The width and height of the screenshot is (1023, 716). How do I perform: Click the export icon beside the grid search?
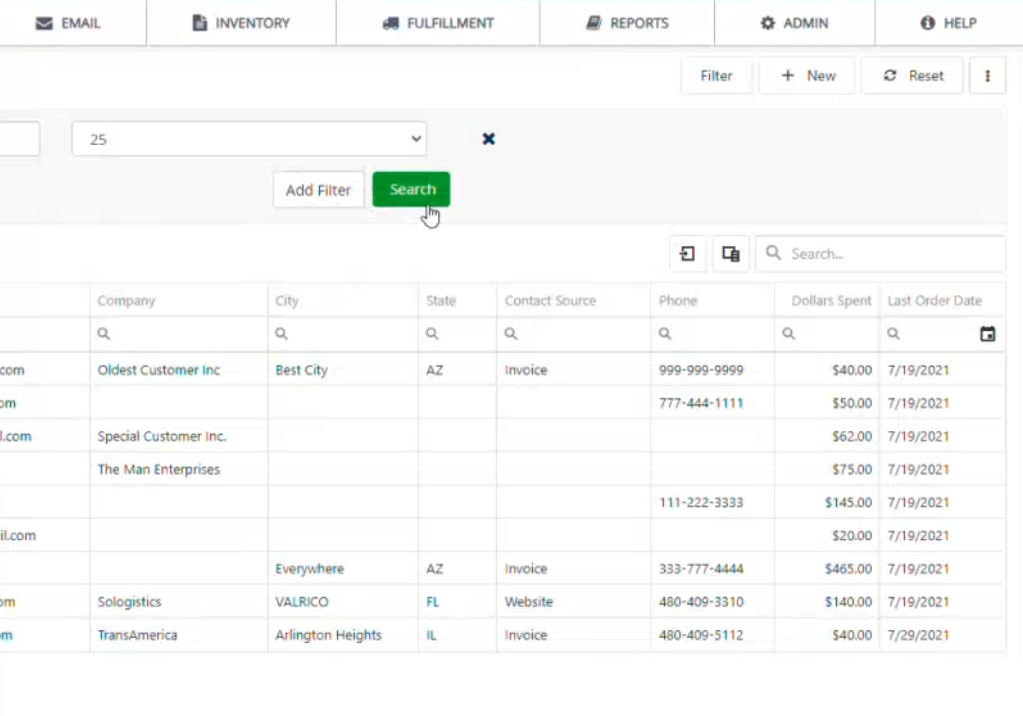688,254
